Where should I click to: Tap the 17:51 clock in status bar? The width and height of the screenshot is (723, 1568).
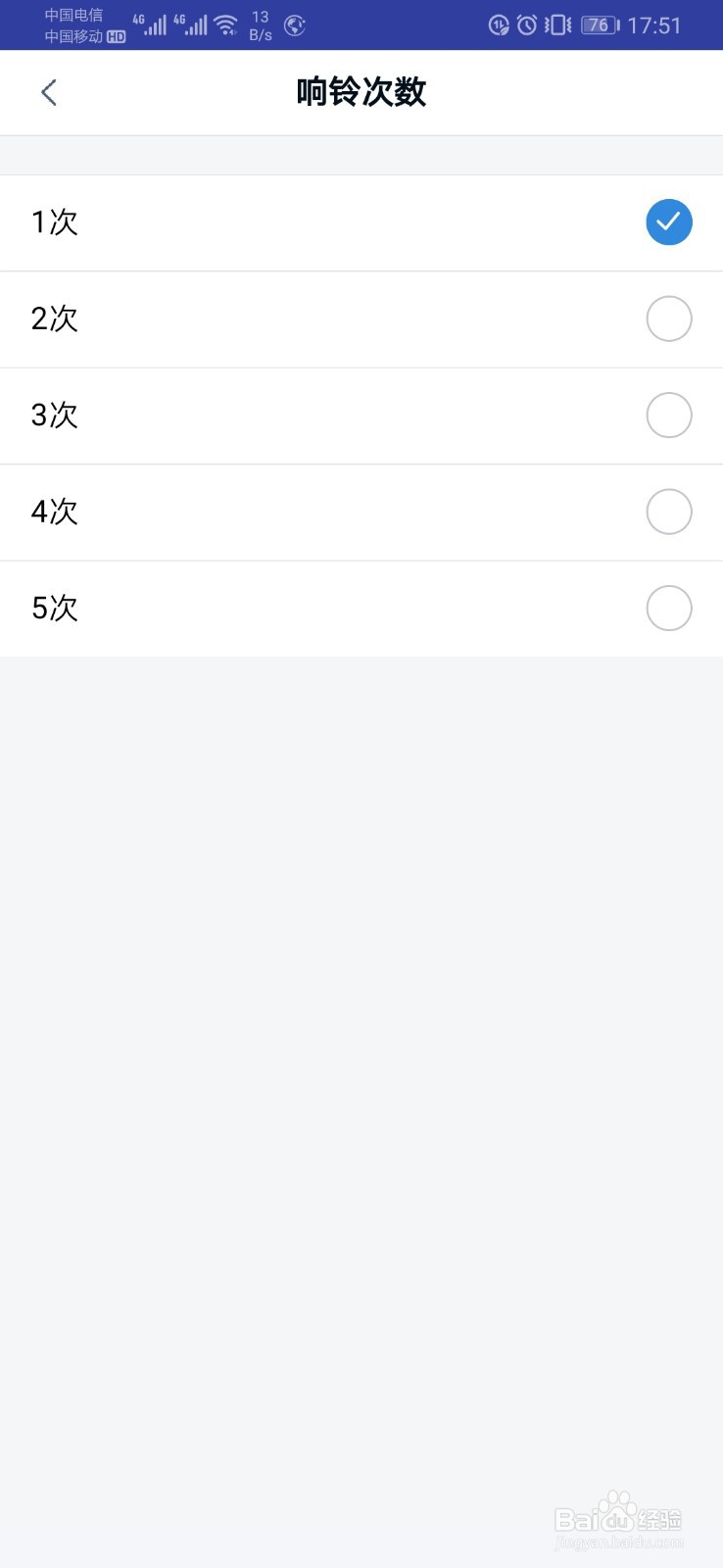654,25
